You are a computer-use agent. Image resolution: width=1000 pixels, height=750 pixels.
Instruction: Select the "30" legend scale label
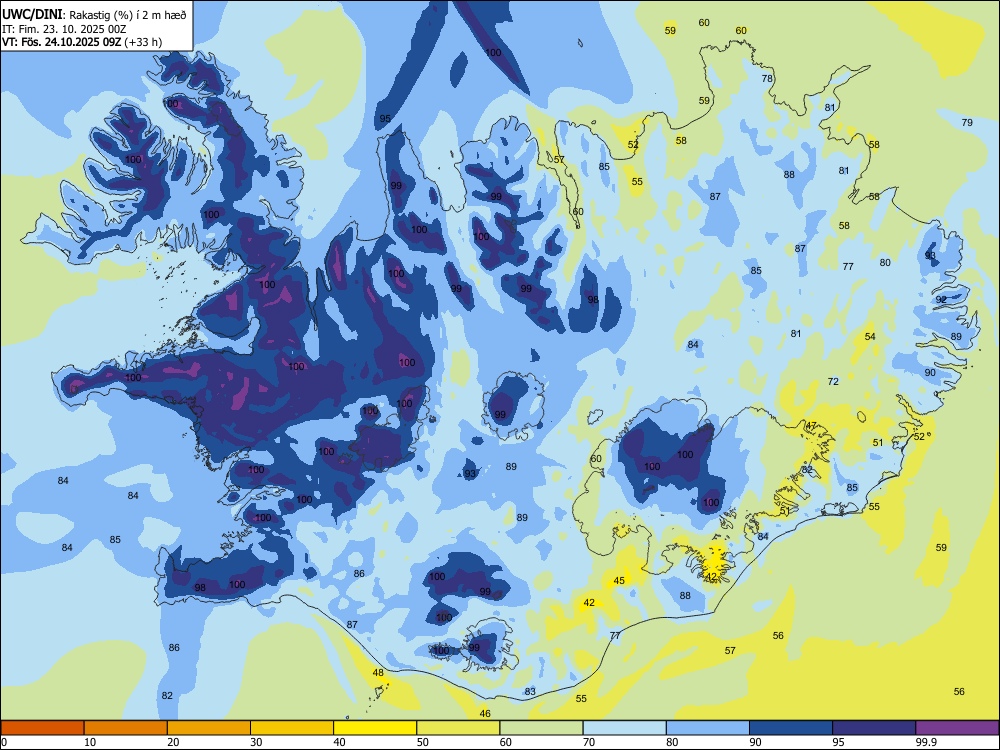(x=256, y=742)
